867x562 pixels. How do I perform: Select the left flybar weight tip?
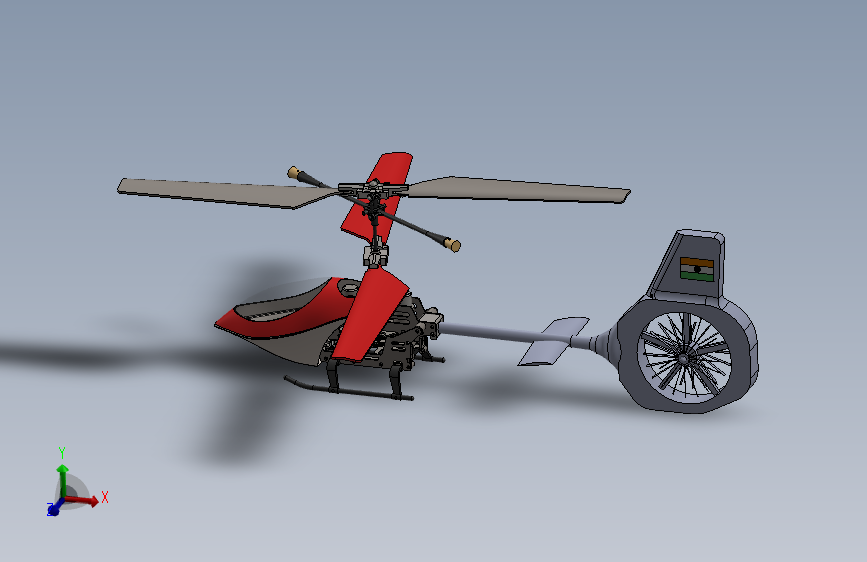[295, 173]
